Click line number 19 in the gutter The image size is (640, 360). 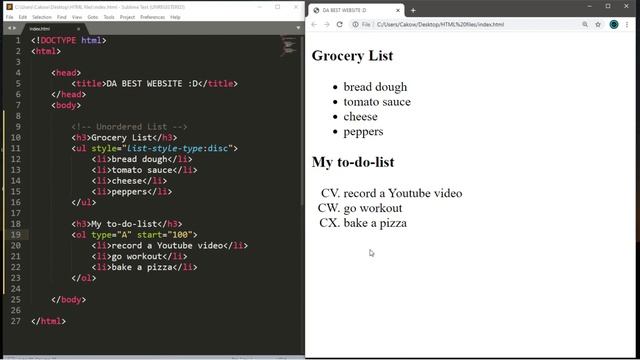(x=16, y=235)
